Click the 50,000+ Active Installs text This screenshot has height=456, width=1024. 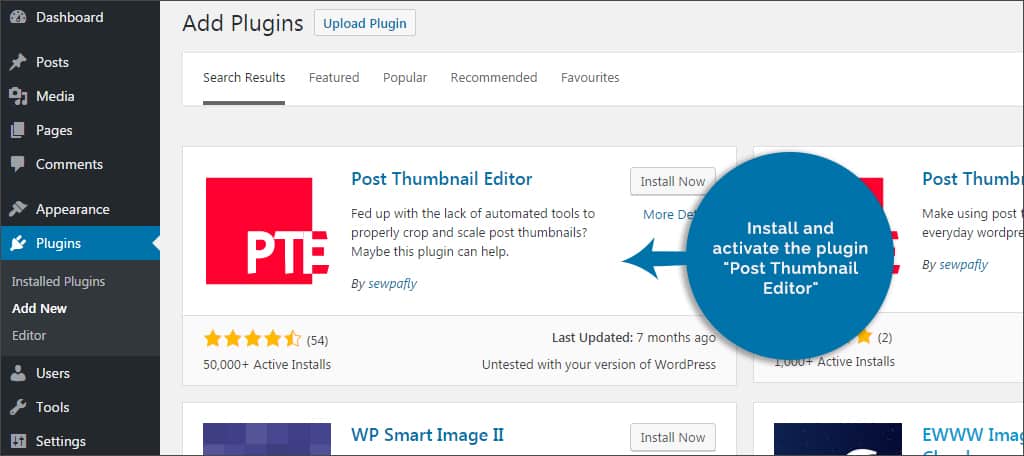pyautogui.click(x=267, y=365)
